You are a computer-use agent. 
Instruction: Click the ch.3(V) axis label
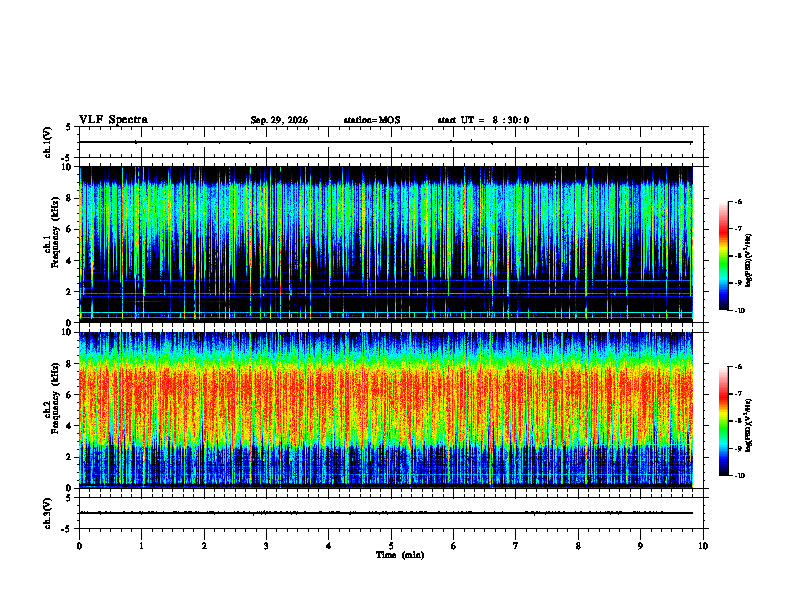coord(47,513)
